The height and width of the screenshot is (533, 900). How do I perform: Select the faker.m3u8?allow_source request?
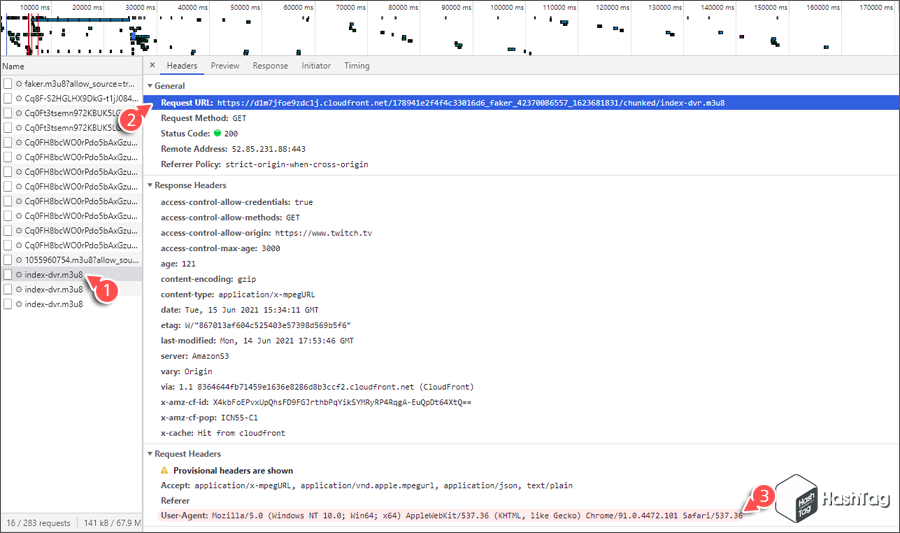(71, 84)
